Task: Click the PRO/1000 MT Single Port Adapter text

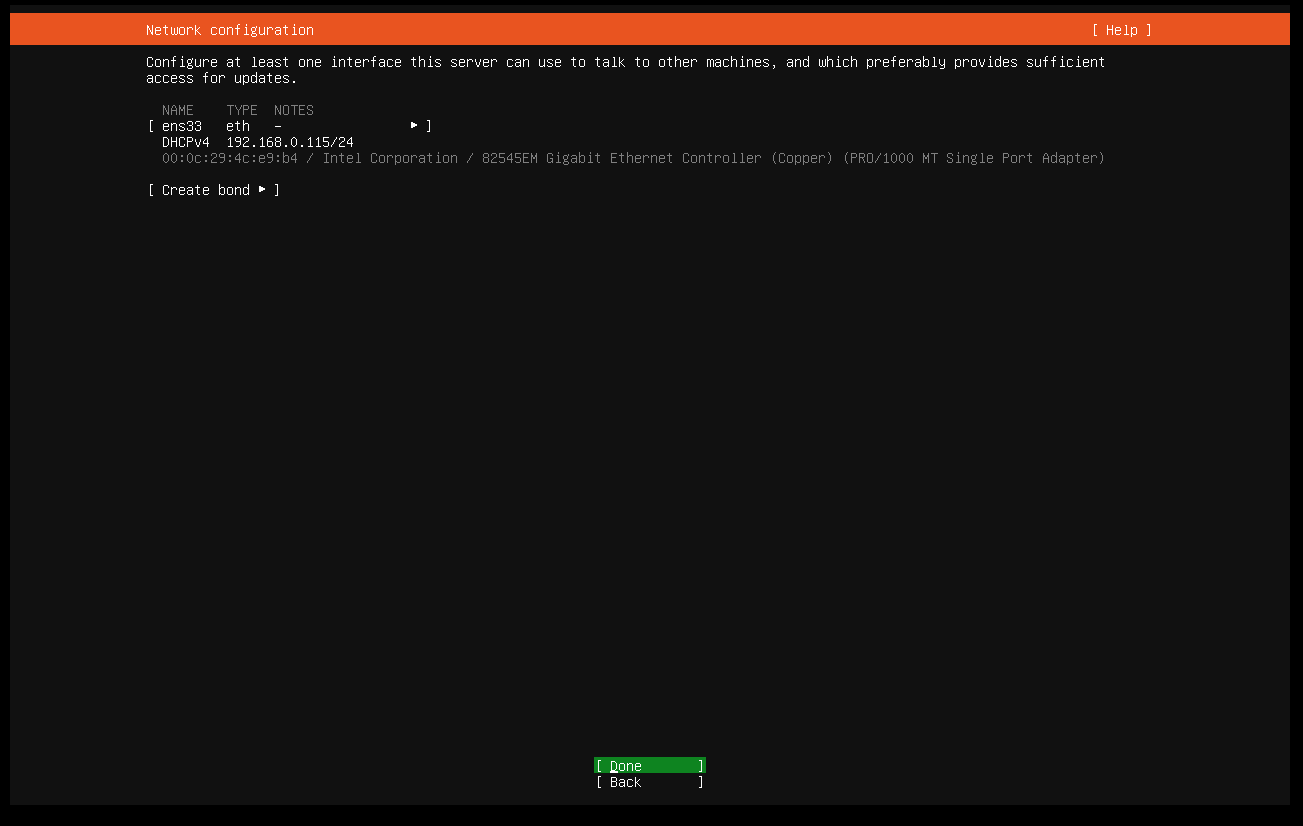Action: tap(974, 158)
